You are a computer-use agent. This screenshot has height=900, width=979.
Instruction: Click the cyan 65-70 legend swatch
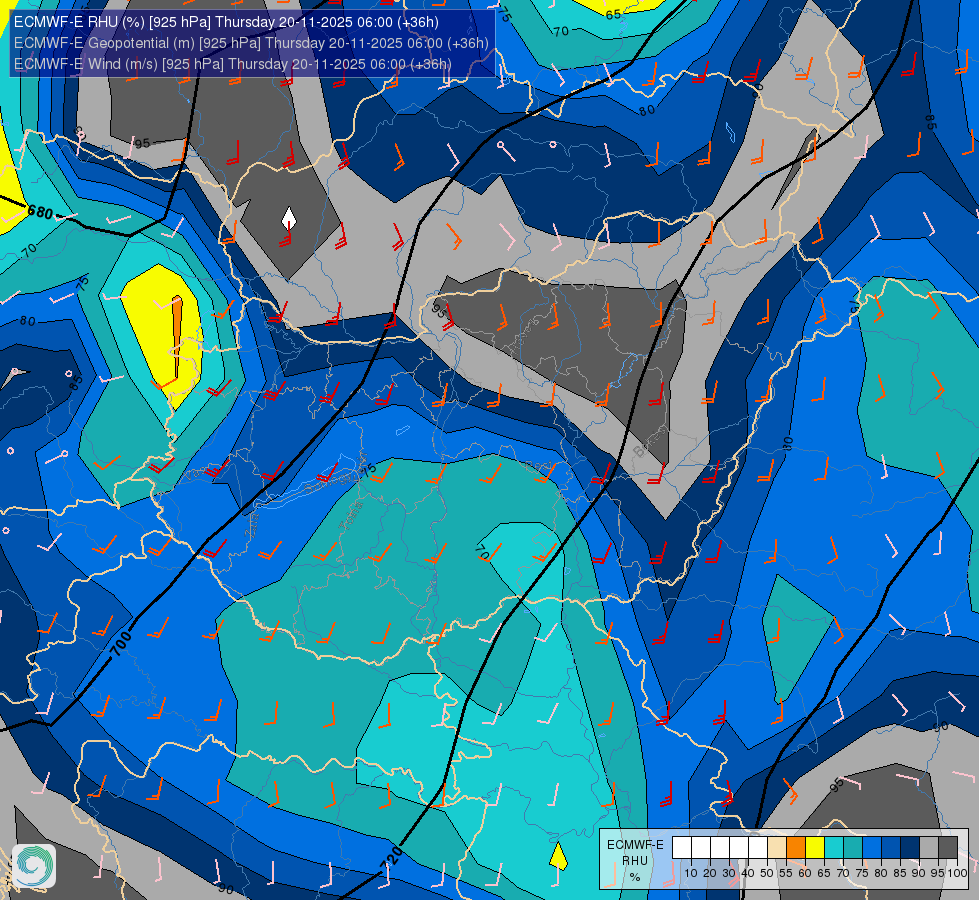(x=834, y=848)
